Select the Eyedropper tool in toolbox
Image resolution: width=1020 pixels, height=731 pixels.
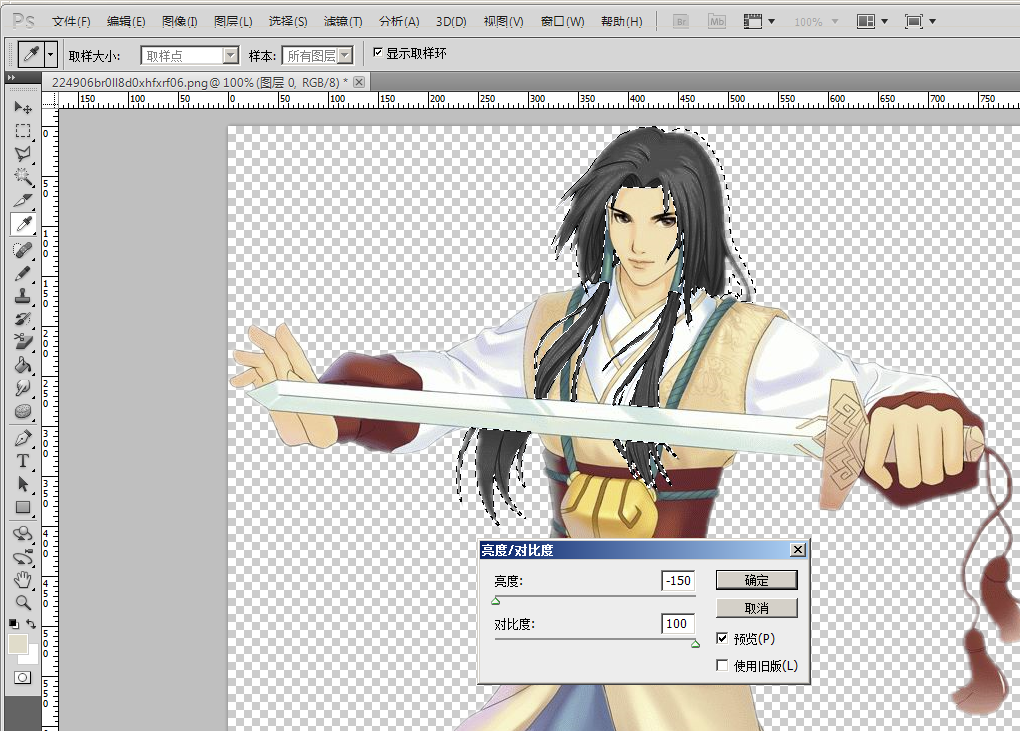(x=23, y=224)
